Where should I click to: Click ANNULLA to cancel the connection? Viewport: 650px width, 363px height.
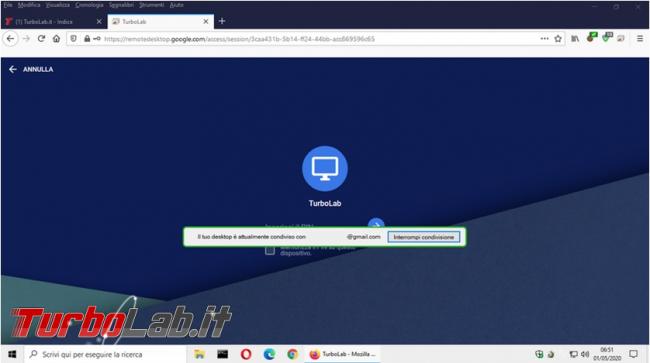[31, 69]
